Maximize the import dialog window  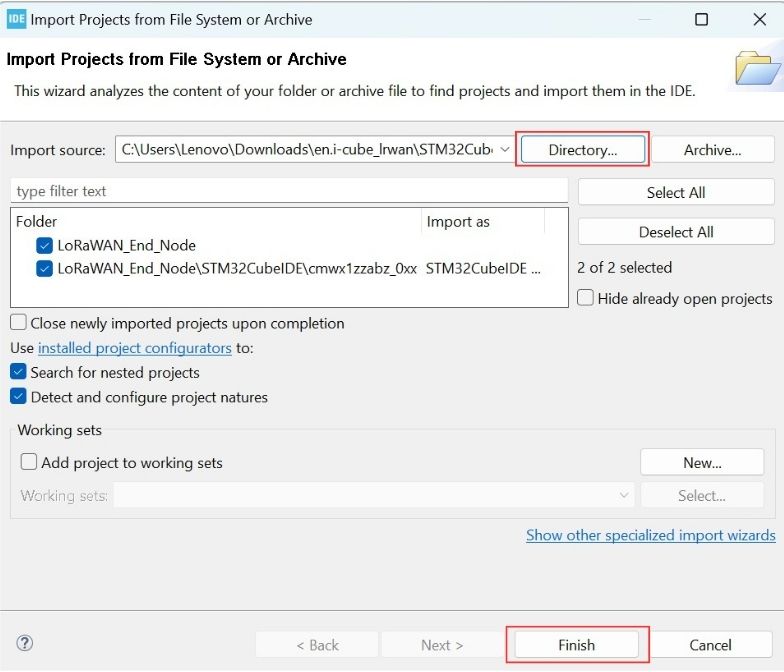click(701, 19)
